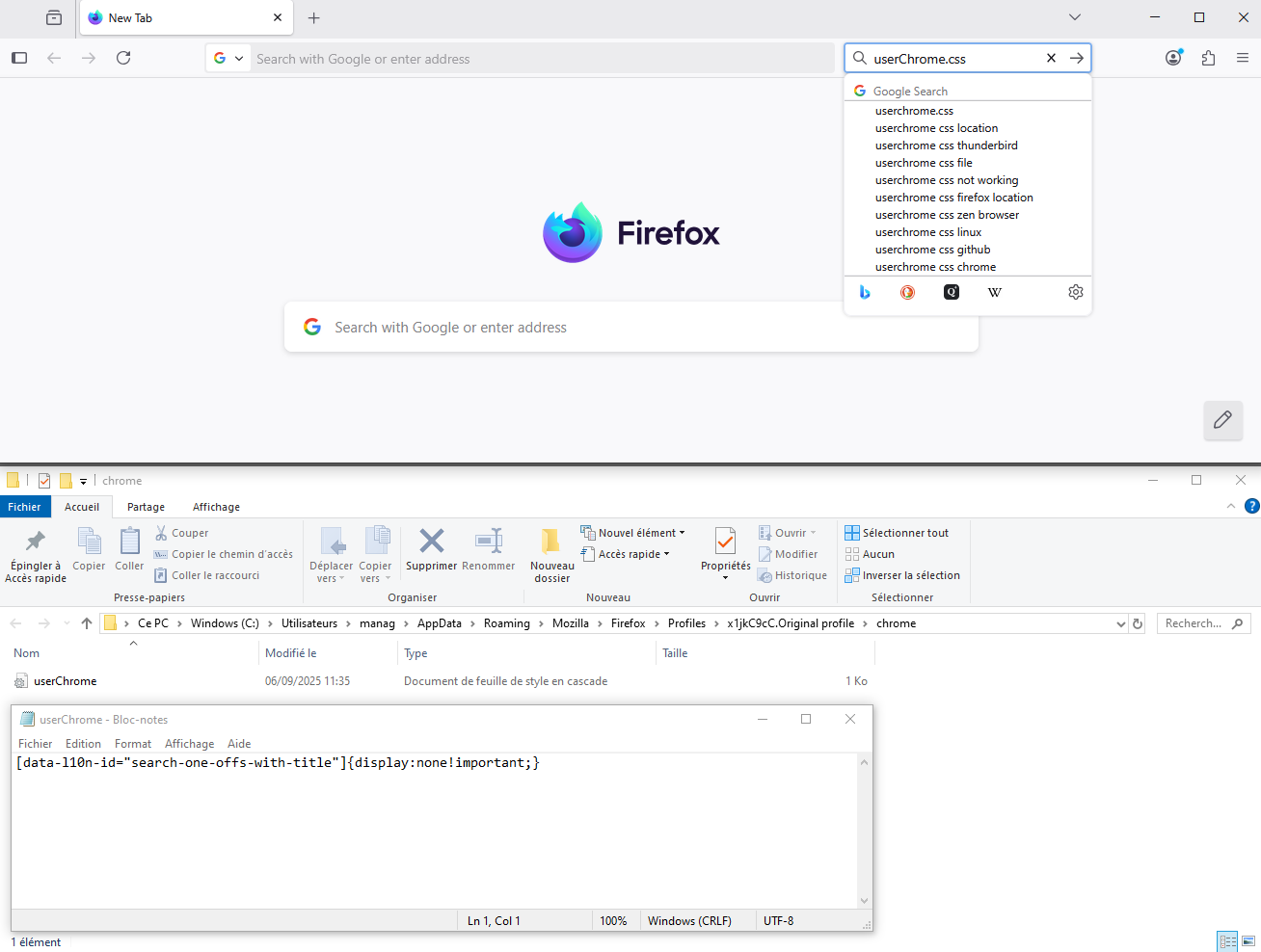
Task: Open the Nouvel élément dropdown
Action: [632, 533]
